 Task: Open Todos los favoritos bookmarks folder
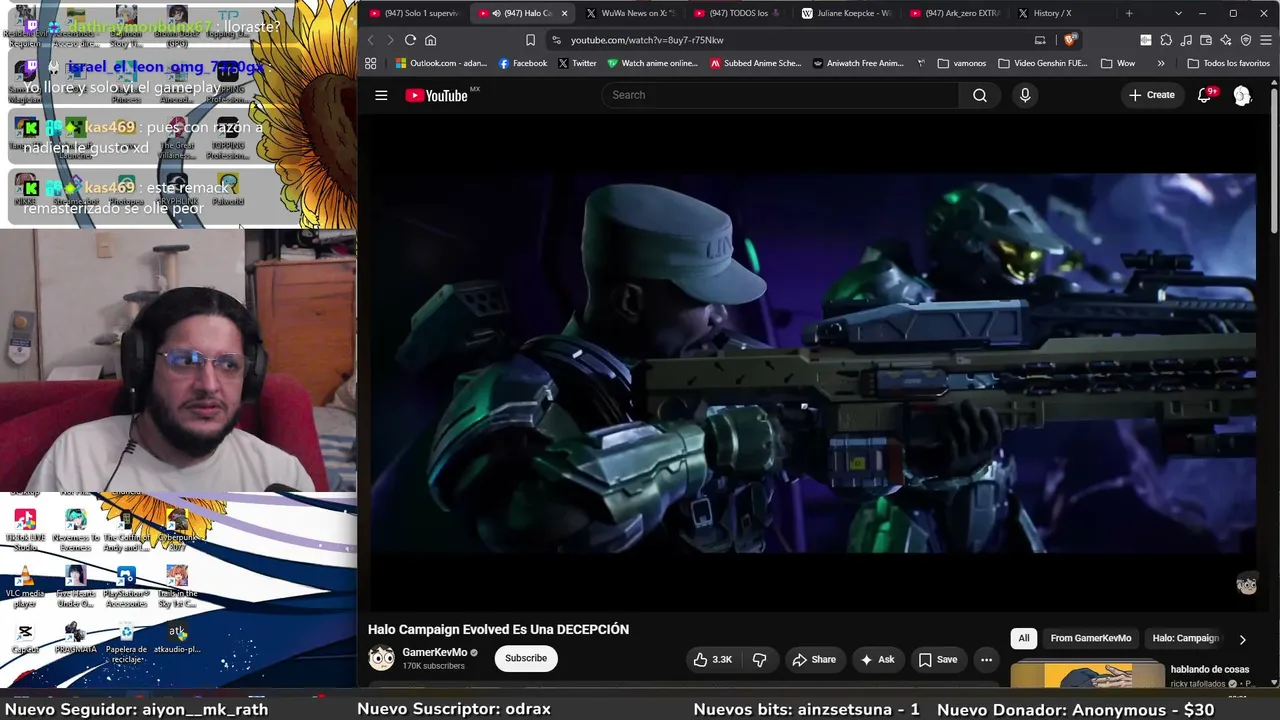point(1228,63)
